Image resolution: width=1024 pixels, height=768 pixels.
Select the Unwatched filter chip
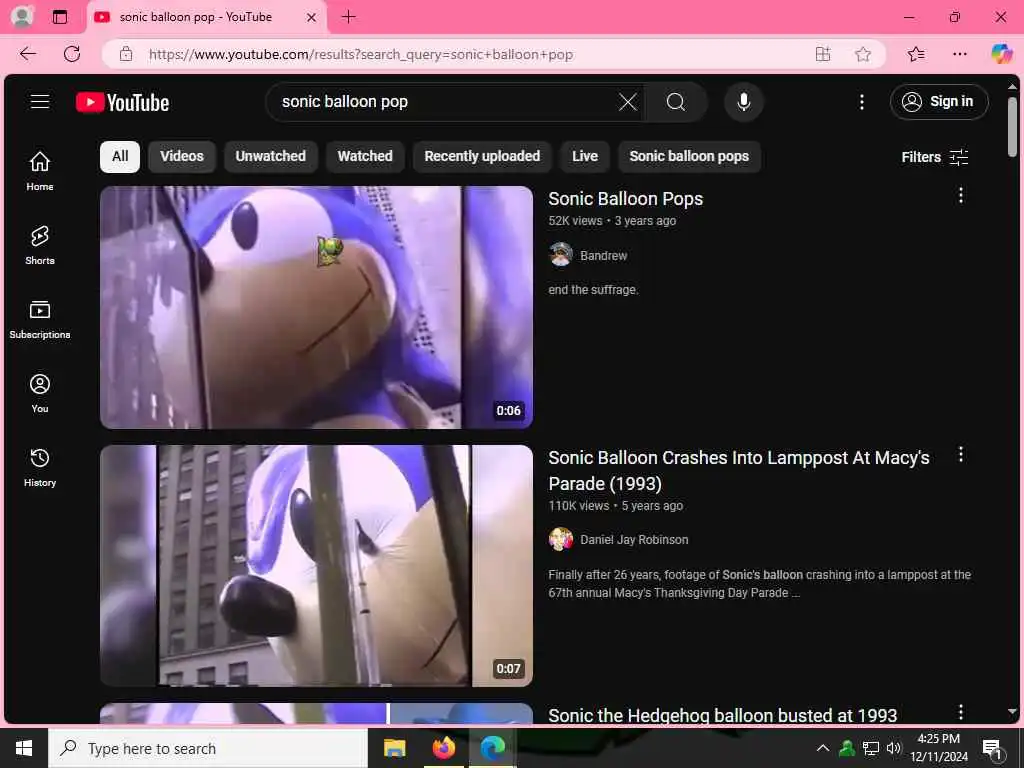[270, 157]
